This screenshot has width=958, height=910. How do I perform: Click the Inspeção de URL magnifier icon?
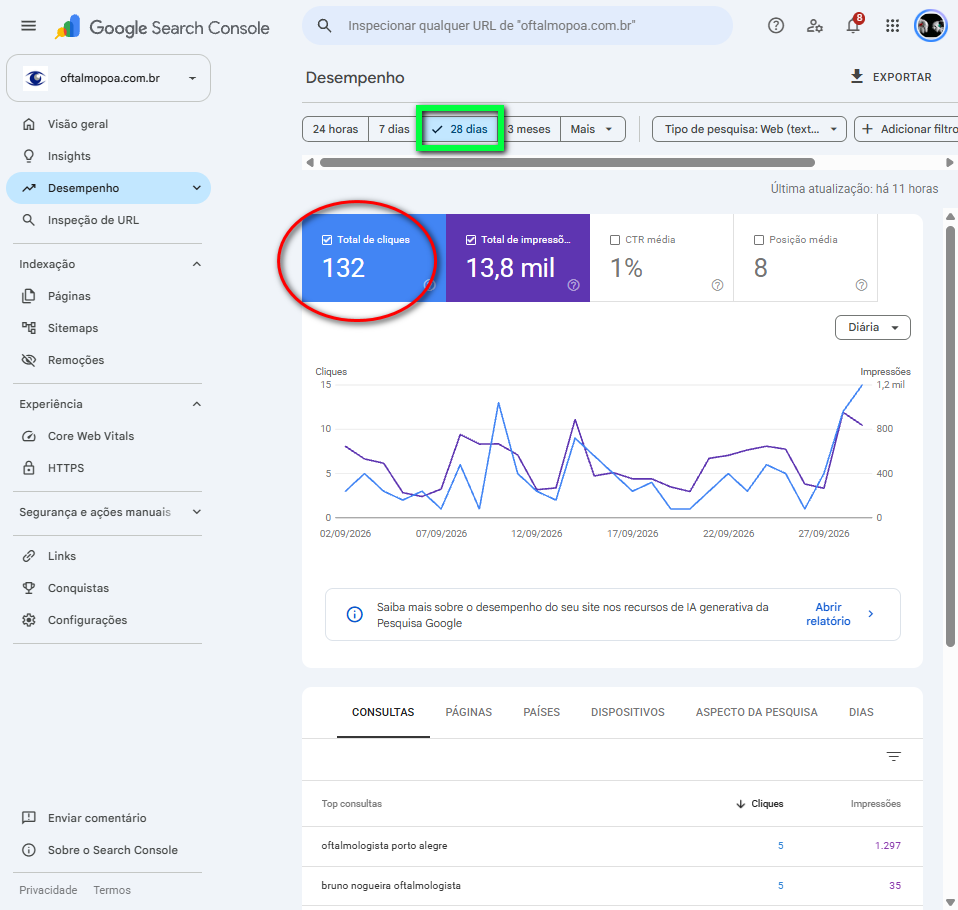tap(29, 220)
